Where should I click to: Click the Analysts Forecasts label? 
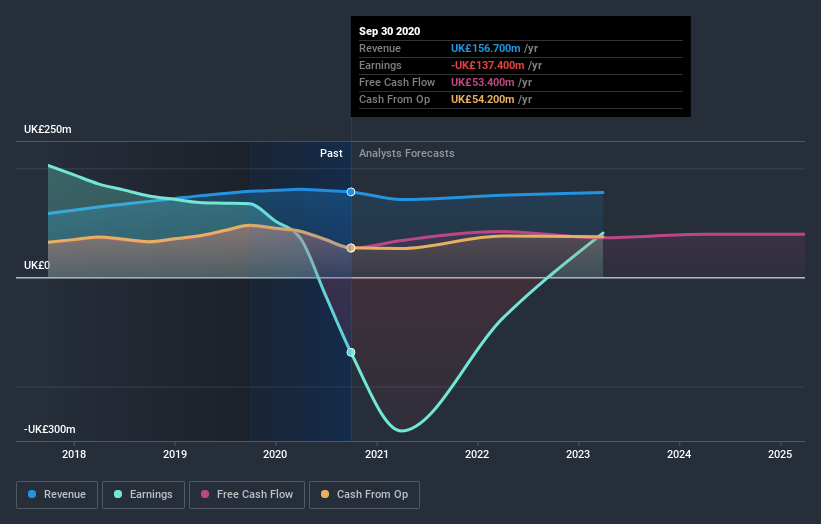[x=407, y=153]
